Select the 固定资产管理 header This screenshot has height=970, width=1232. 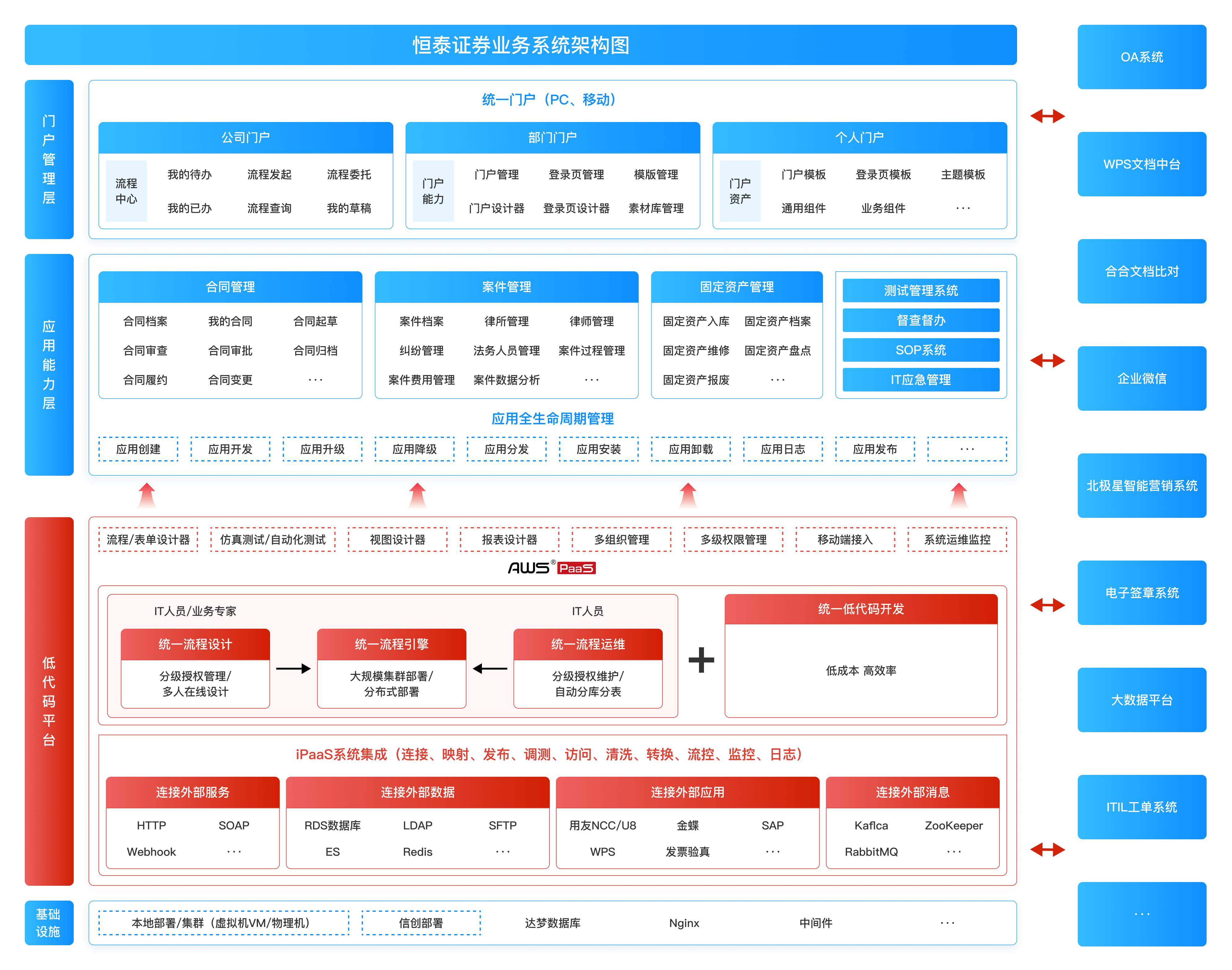pos(737,287)
